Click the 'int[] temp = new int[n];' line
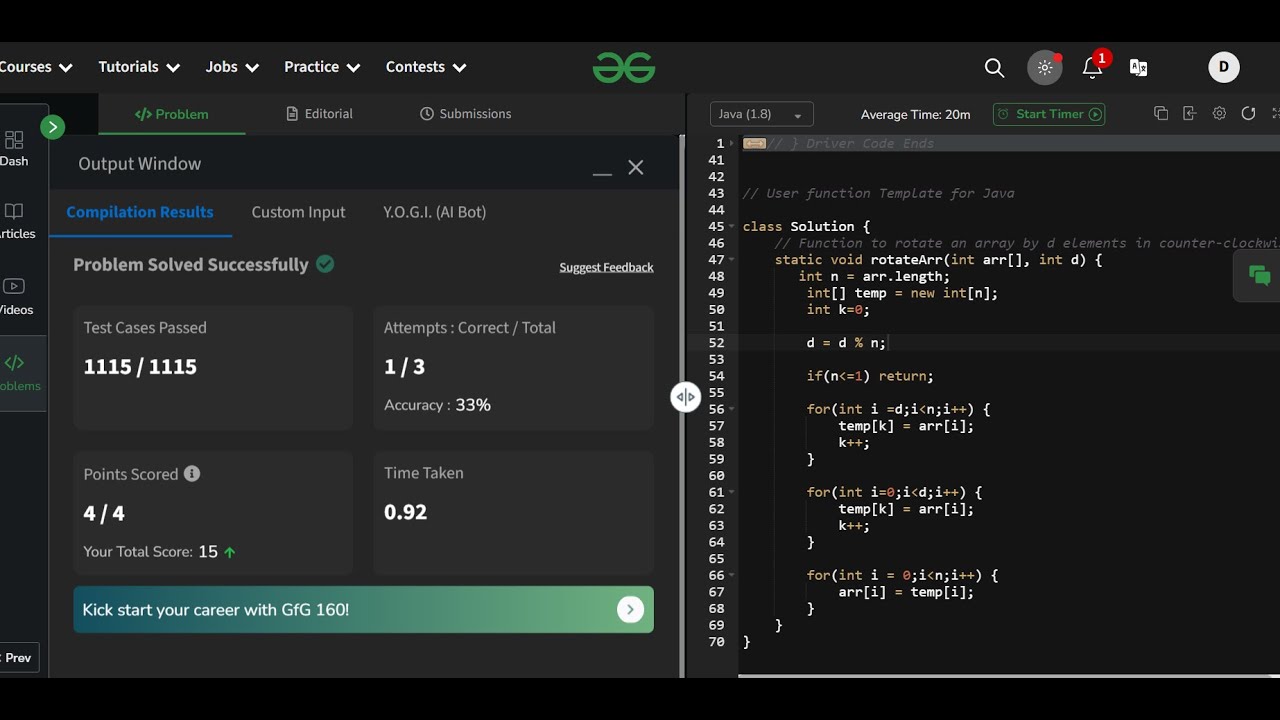The image size is (1280, 720). 902,293
